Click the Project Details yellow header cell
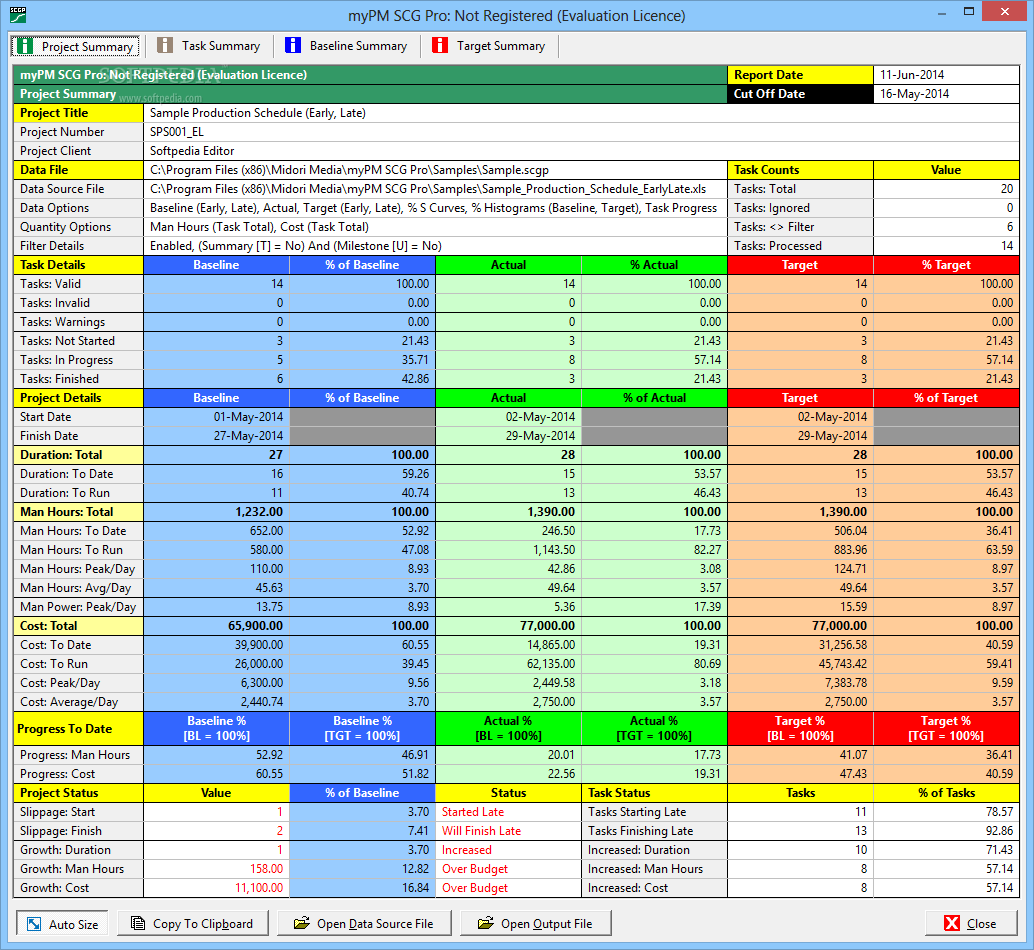This screenshot has height=950, width=1034. [78, 398]
